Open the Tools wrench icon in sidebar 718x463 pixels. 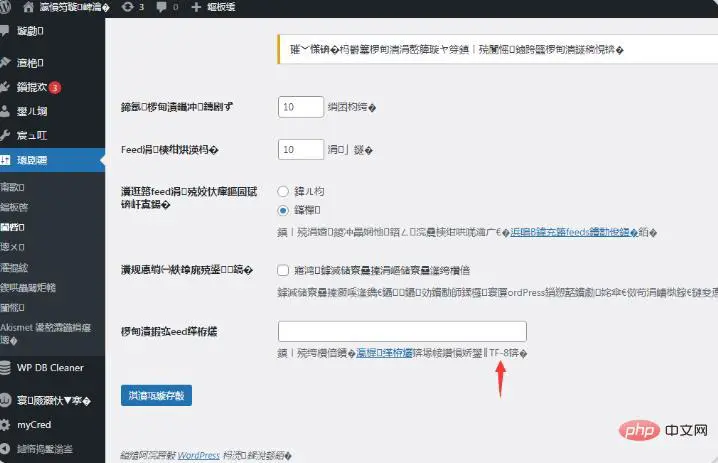[x=5, y=135]
